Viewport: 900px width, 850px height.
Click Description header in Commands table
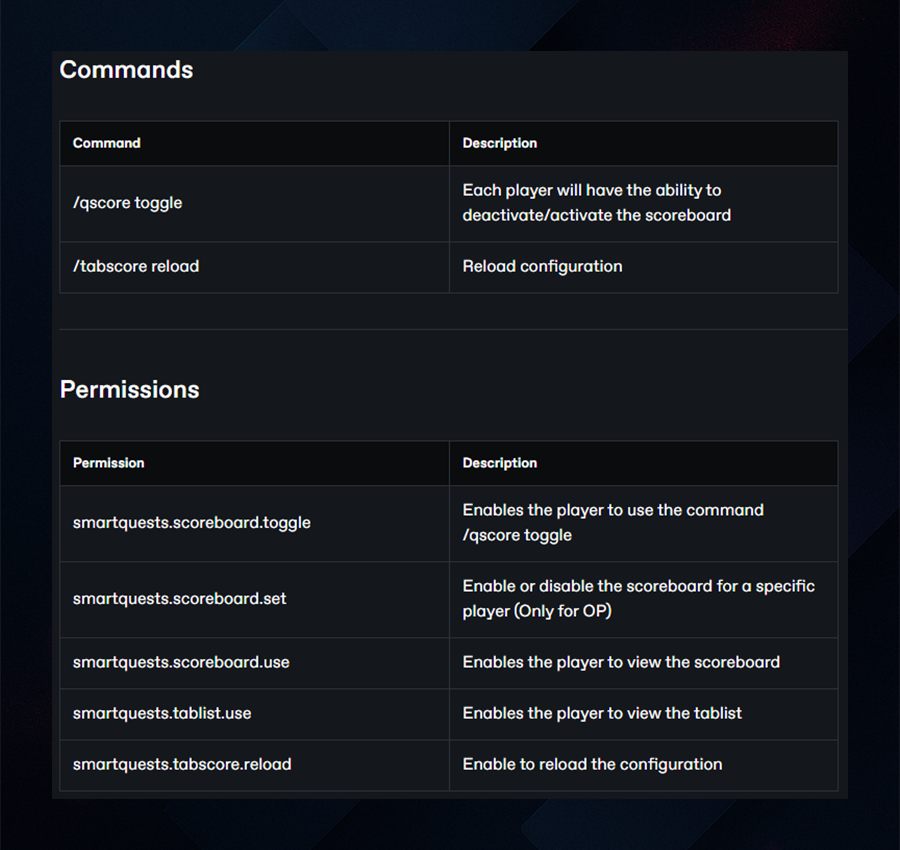(x=500, y=143)
